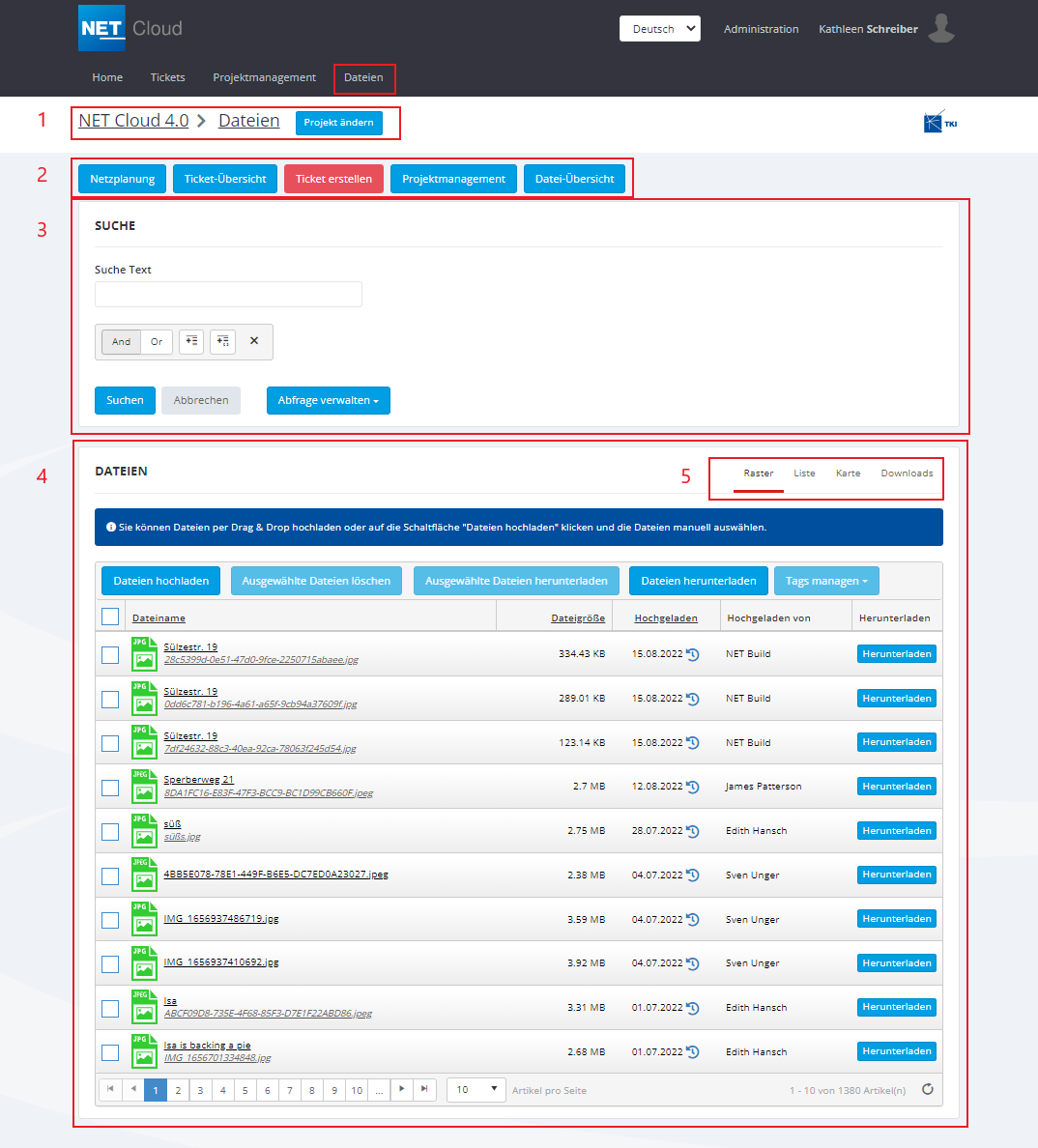The image size is (1038, 1148).
Task: Click the Ticket erstellen button
Action: click(333, 179)
